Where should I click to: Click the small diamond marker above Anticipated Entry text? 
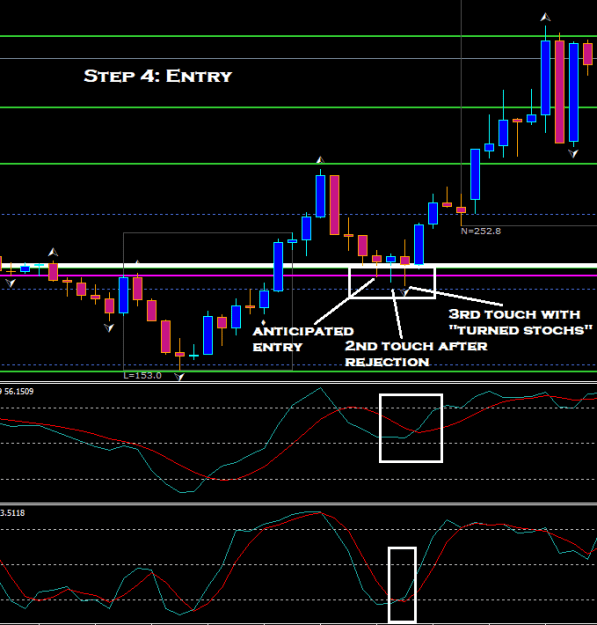tap(263, 322)
